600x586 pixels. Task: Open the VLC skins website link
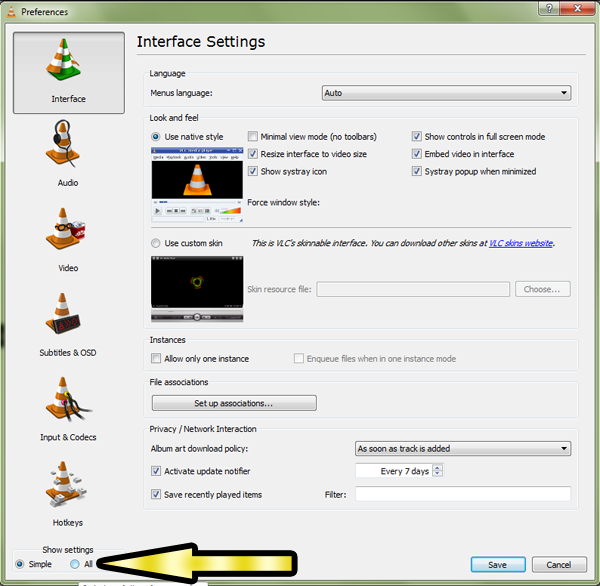[x=521, y=243]
